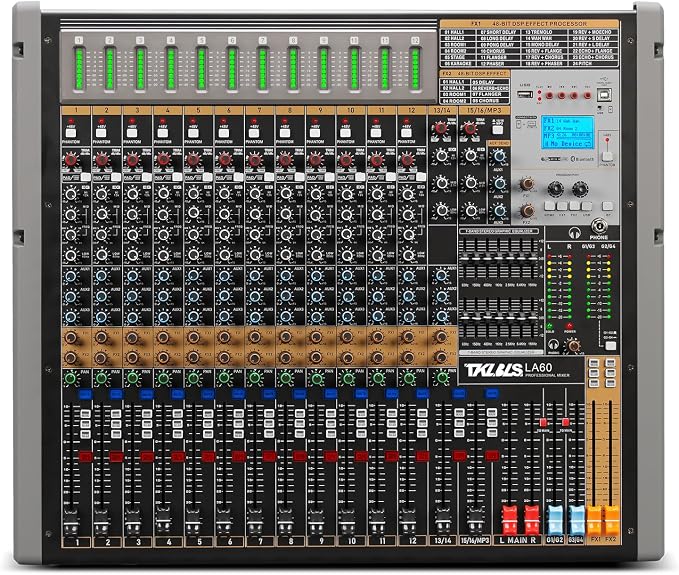This screenshot has width=679, height=575.
Task: Click the phones level knob below the POWER LED
Action: point(574,346)
